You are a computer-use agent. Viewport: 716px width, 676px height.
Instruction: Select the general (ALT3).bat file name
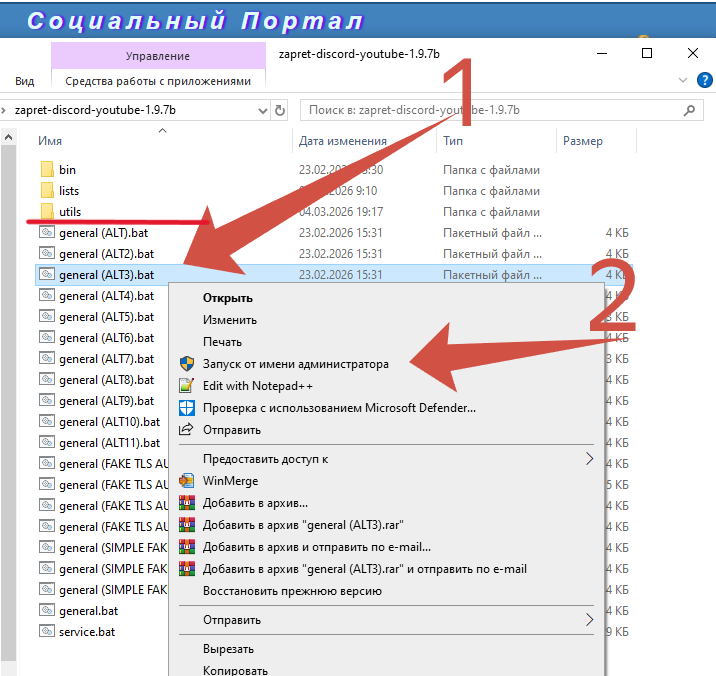tap(106, 275)
